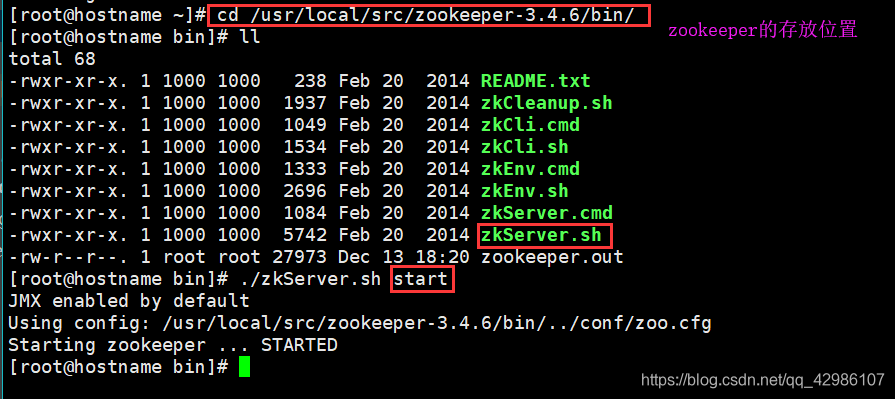Click the green terminal cursor block
The height and width of the screenshot is (399, 895).
point(244,366)
